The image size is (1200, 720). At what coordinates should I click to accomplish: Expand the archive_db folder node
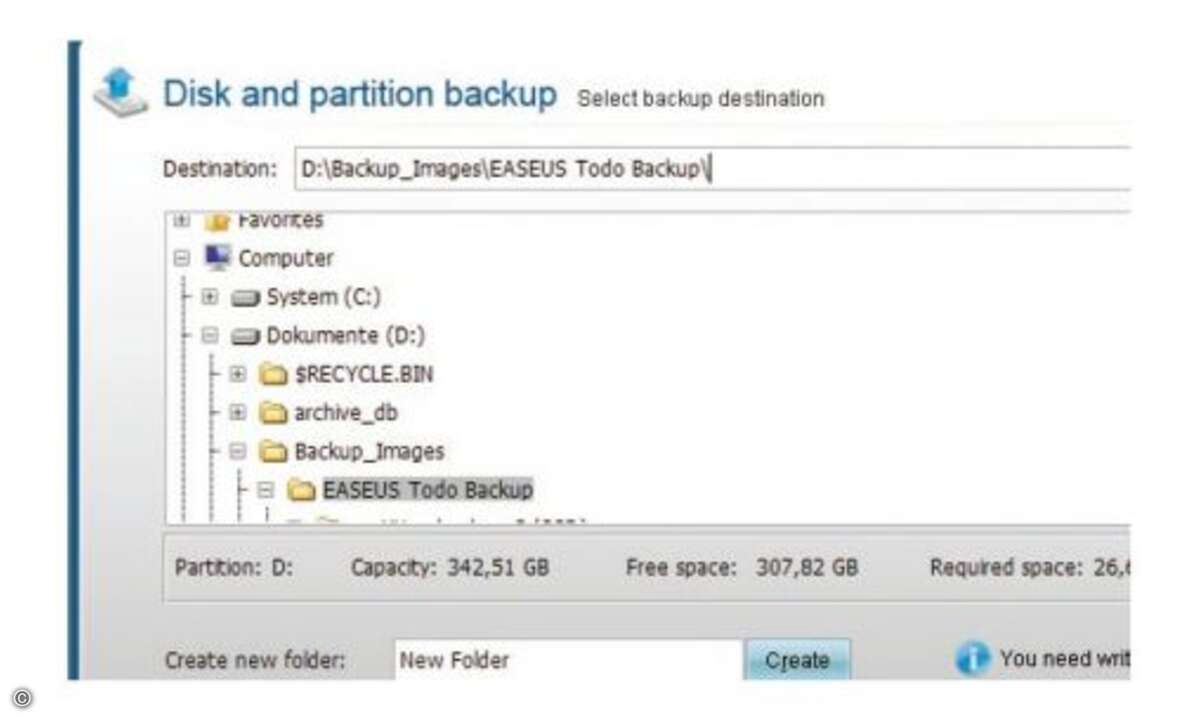[x=237, y=412]
